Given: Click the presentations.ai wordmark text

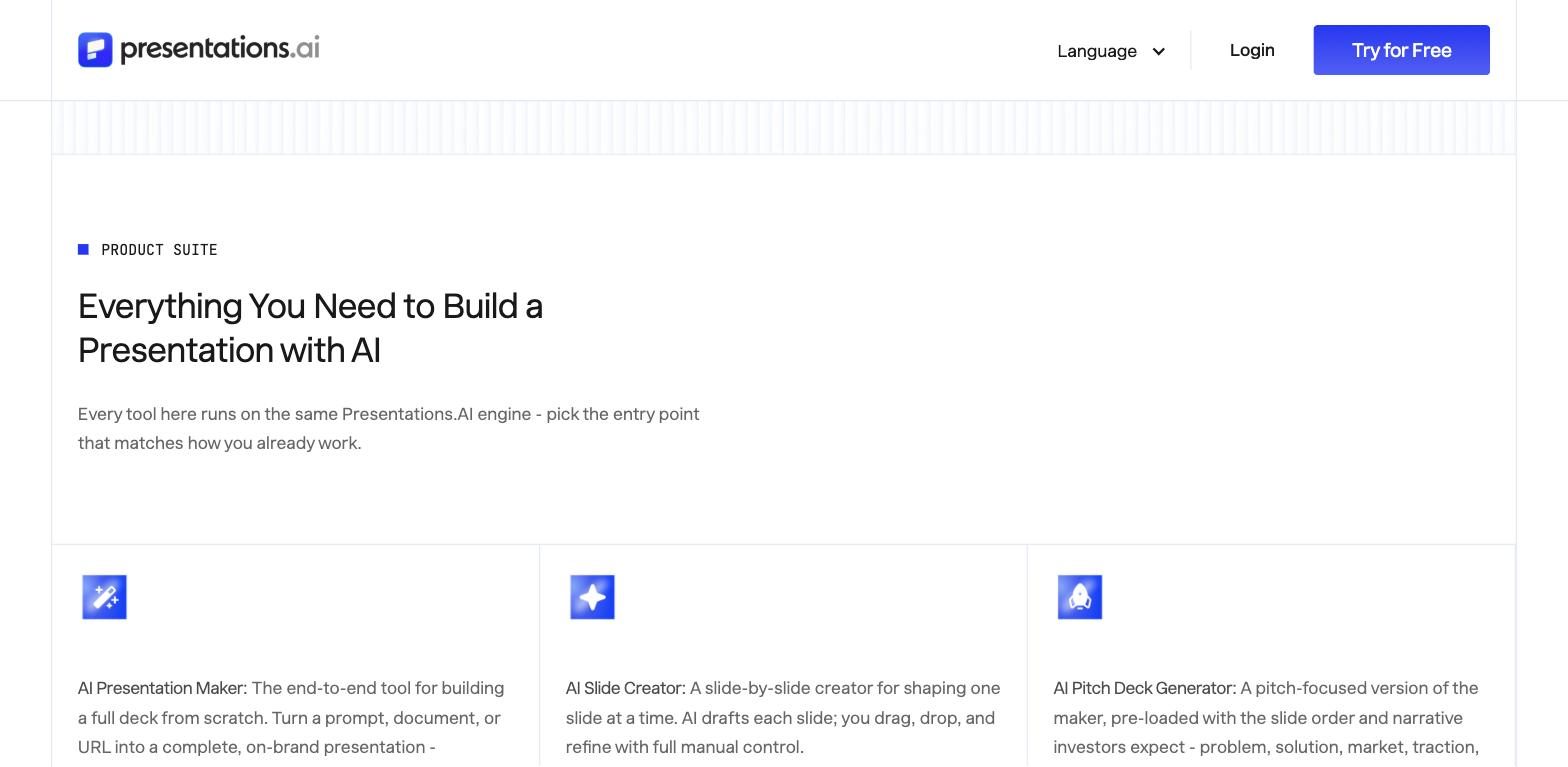Looking at the screenshot, I should (x=220, y=49).
